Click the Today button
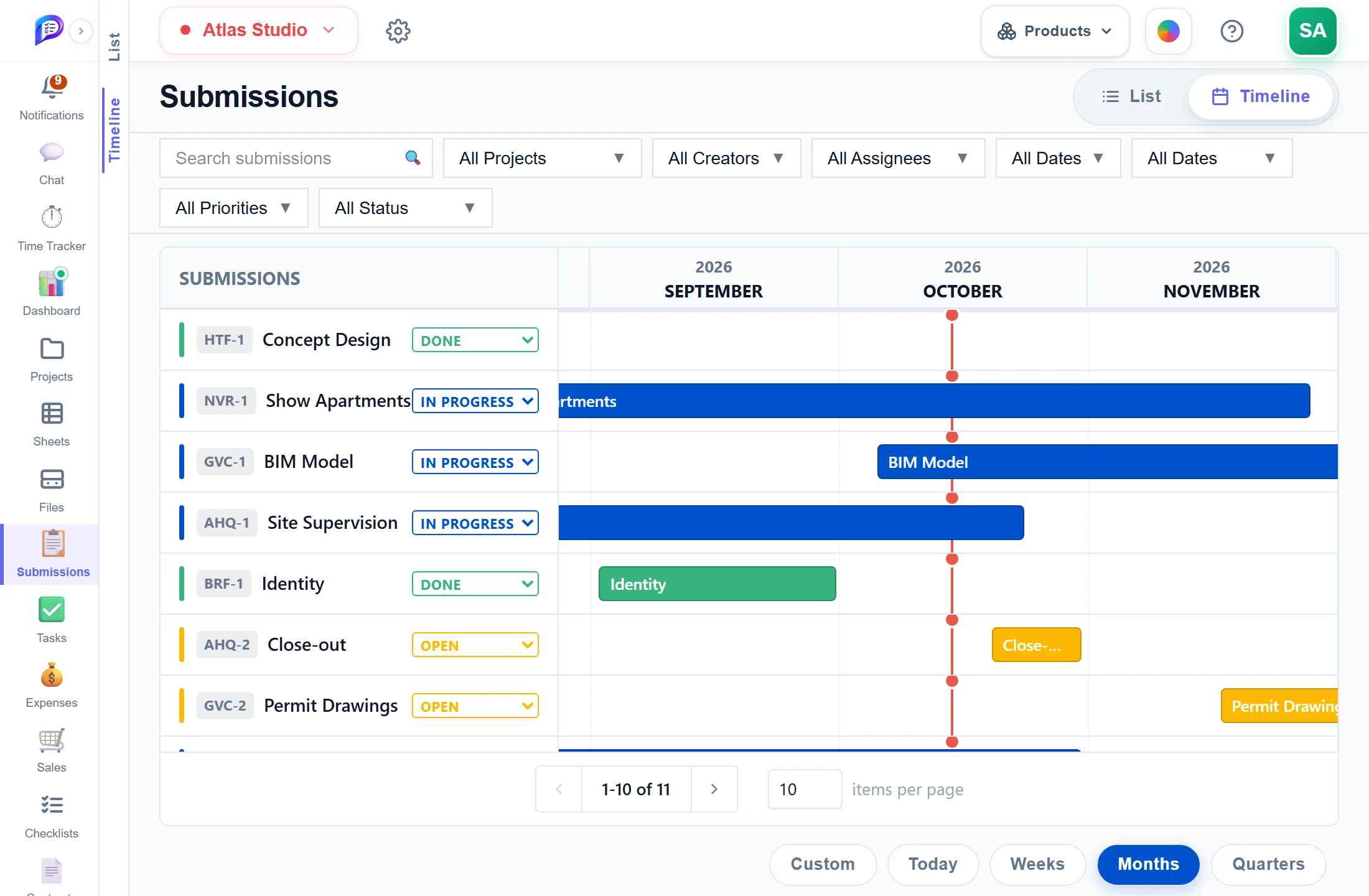 933,864
